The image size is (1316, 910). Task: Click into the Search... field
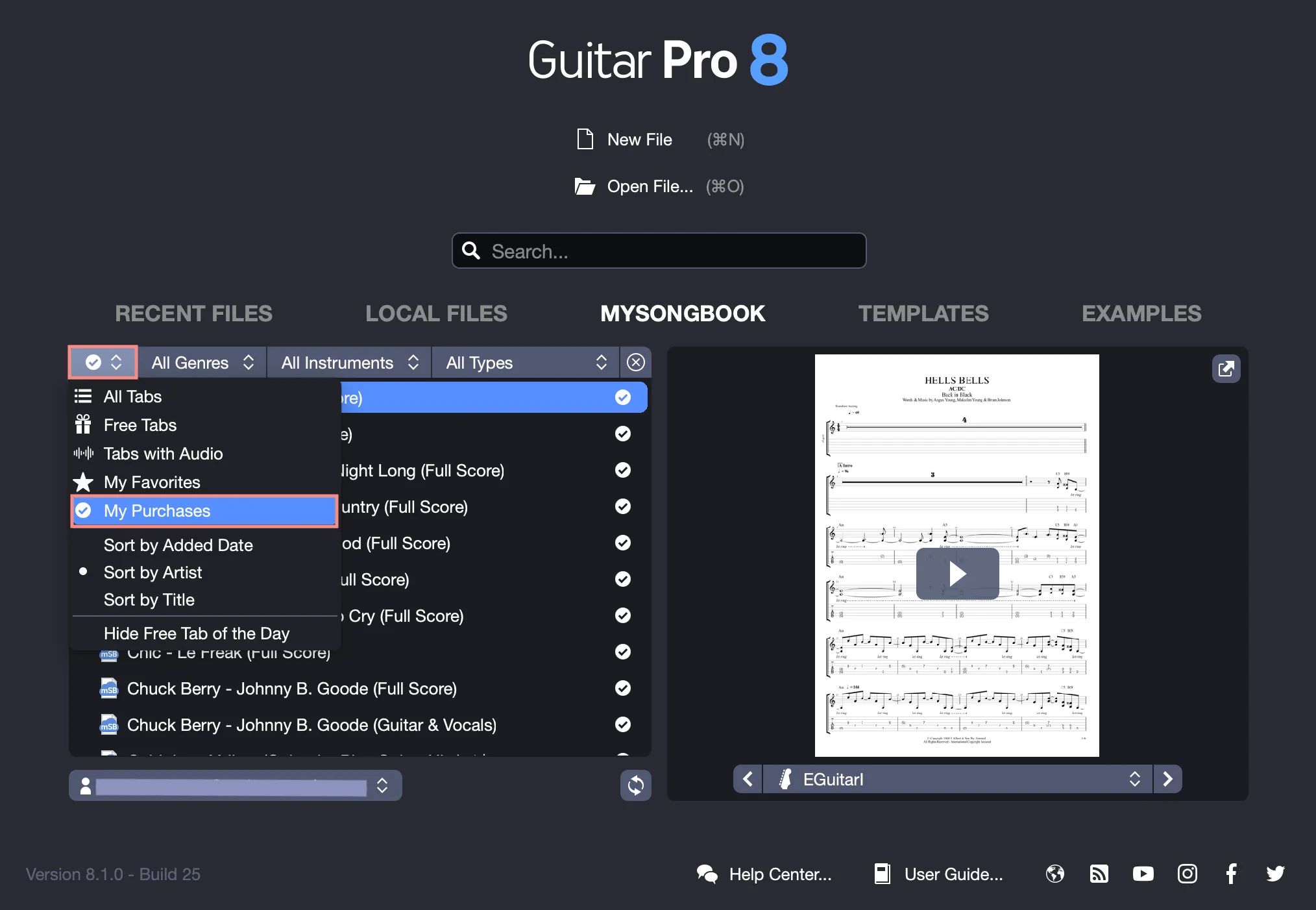pyautogui.click(x=659, y=251)
